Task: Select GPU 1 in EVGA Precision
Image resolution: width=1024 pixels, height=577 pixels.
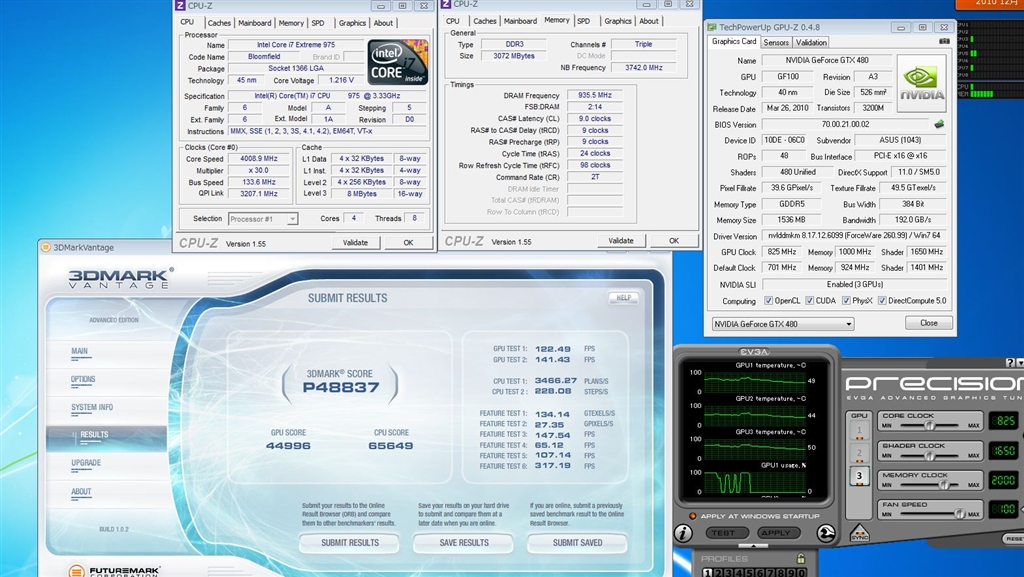Action: point(859,430)
